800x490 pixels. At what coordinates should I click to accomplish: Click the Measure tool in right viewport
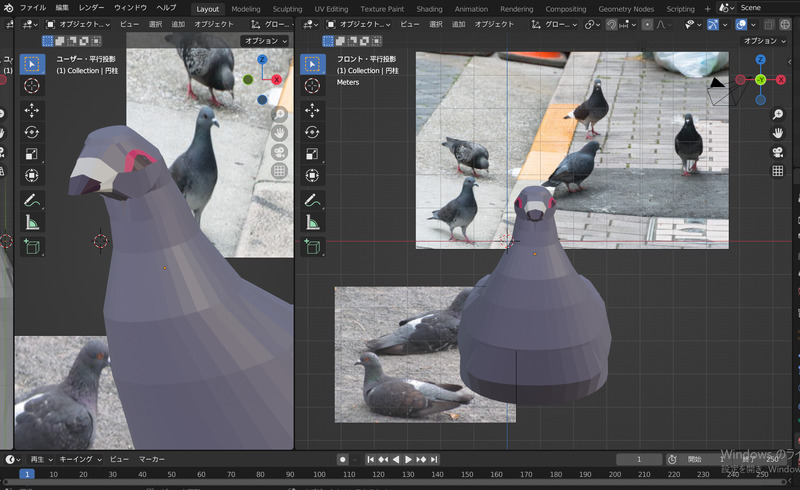coord(313,223)
